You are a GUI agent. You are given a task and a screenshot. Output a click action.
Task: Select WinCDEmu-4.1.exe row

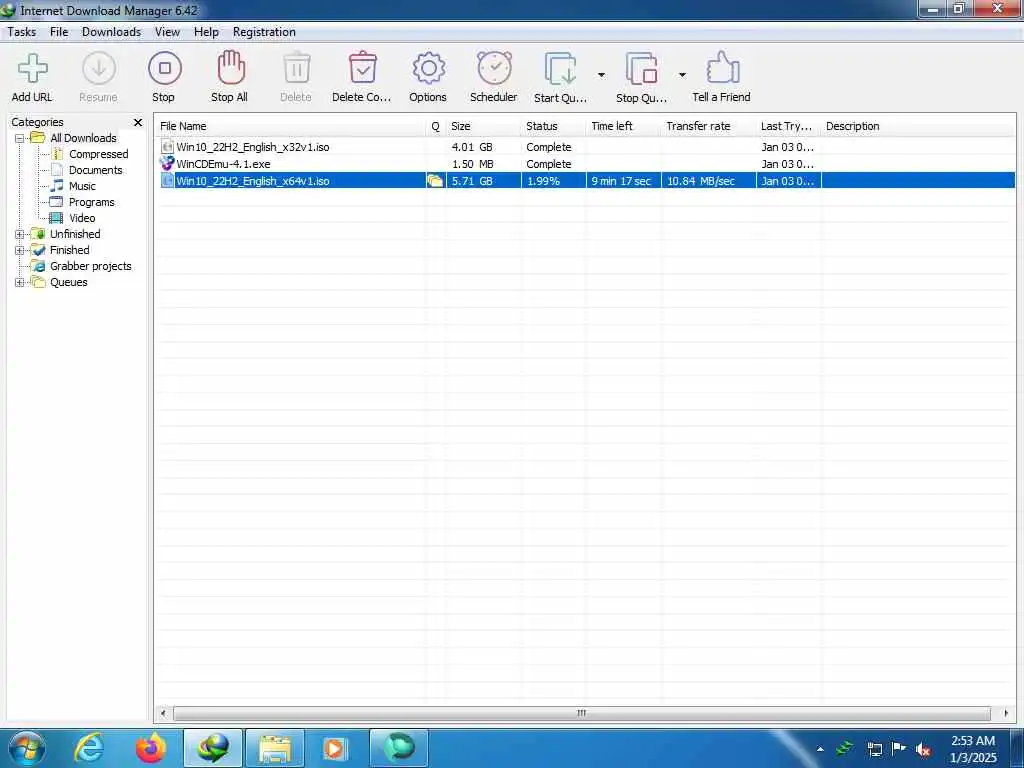tap(586, 164)
